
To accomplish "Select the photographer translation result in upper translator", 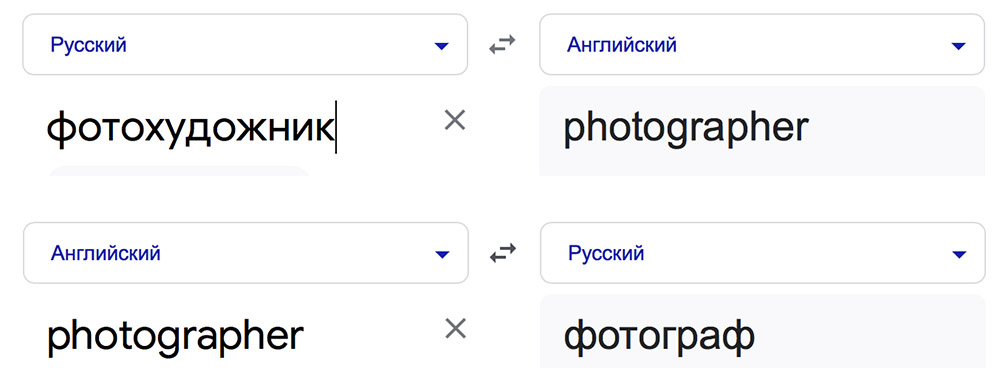I will (686, 129).
